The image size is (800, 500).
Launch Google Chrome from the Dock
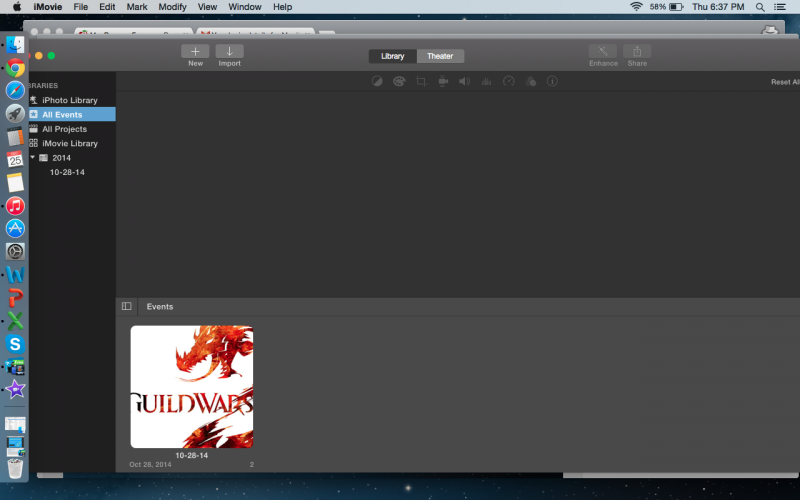point(15,67)
